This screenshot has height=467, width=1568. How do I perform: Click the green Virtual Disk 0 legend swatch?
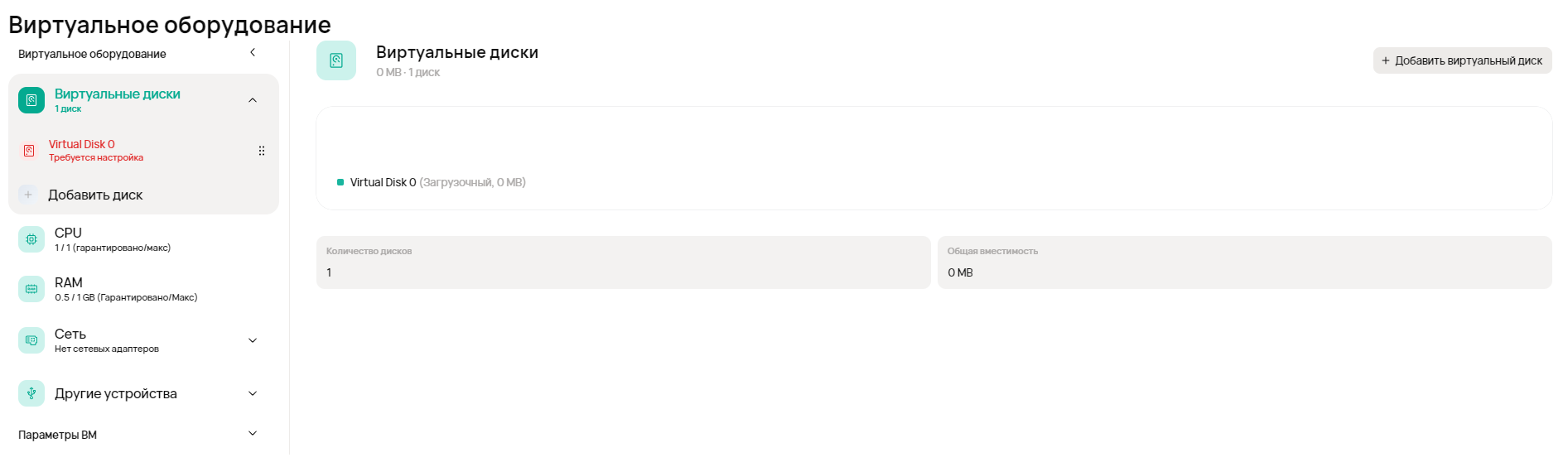(x=340, y=182)
